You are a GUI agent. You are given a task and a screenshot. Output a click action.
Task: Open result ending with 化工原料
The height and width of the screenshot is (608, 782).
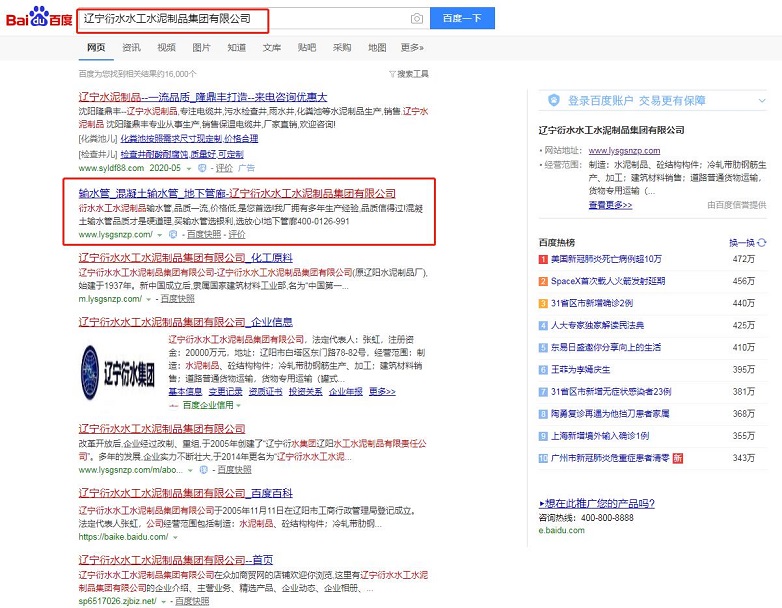pos(186,258)
